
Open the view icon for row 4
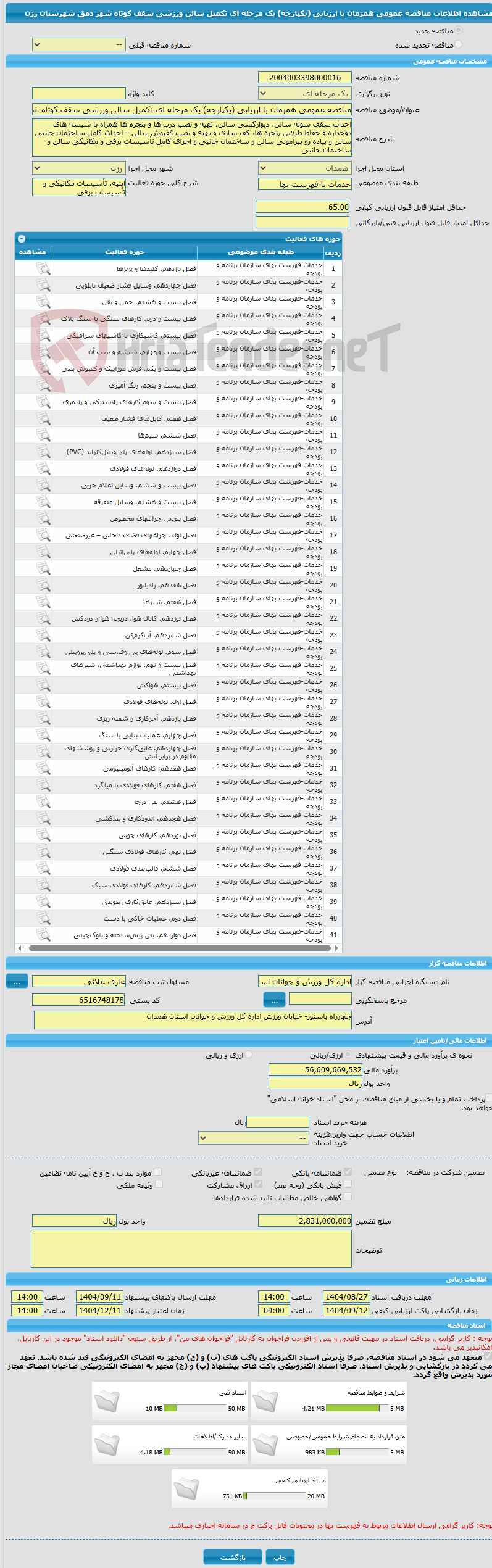pos(43,318)
